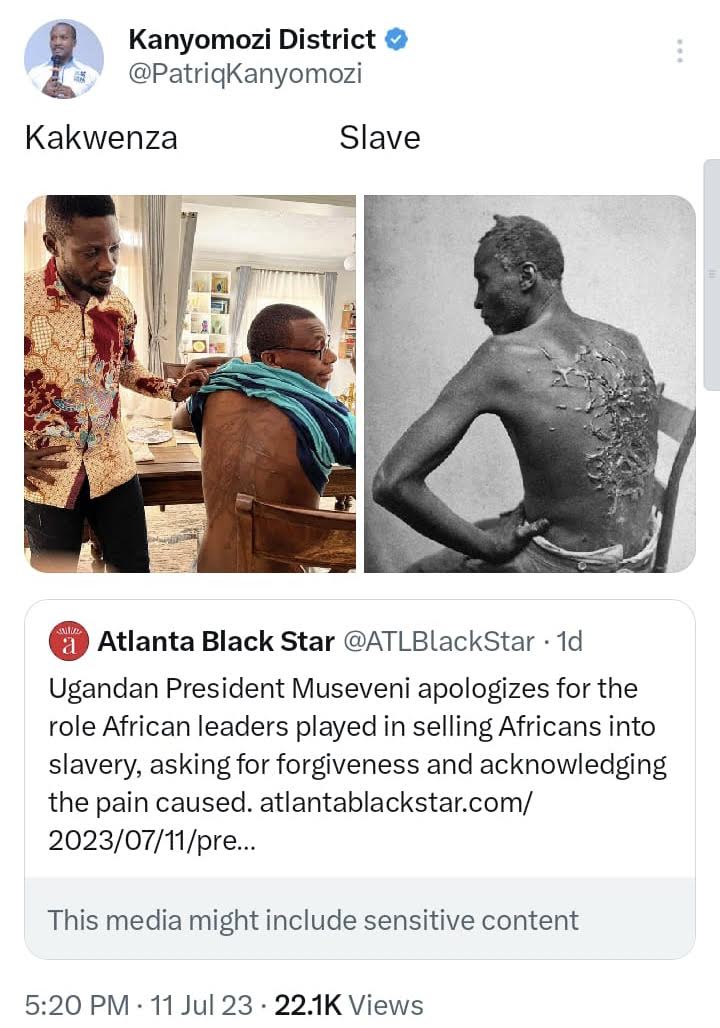
Task: Click the Atlanta Black Star logo avatar
Action: (69, 641)
